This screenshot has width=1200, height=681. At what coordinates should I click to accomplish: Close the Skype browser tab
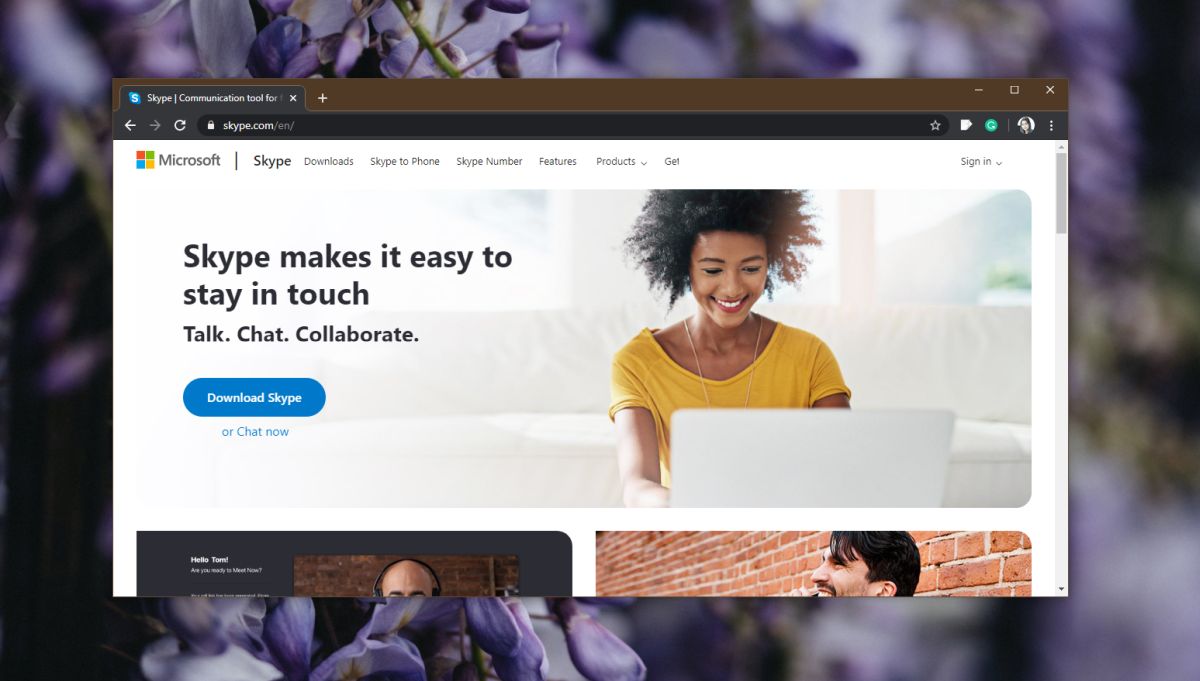point(293,98)
